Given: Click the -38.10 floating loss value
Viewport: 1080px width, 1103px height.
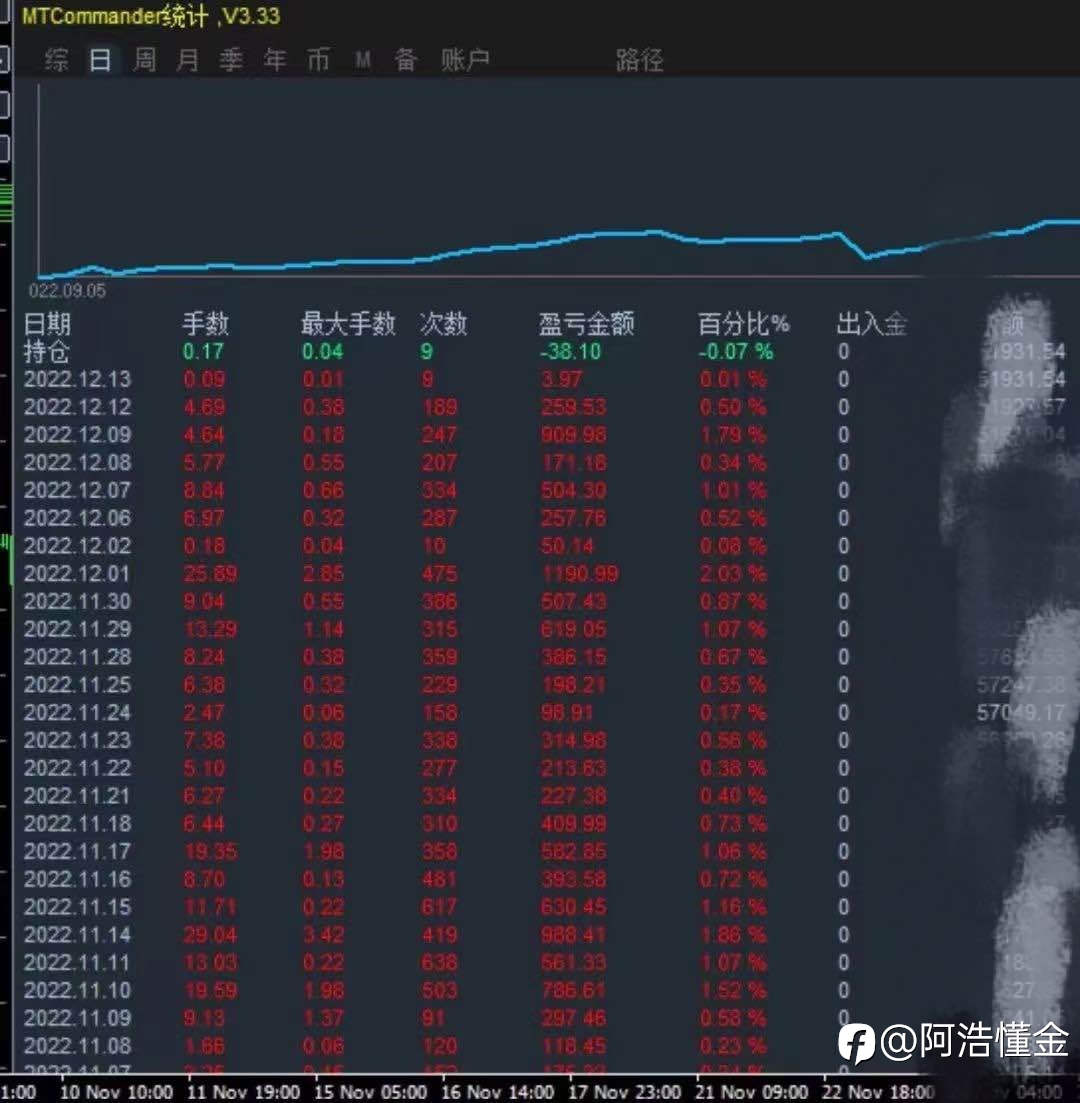Looking at the screenshot, I should (571, 351).
